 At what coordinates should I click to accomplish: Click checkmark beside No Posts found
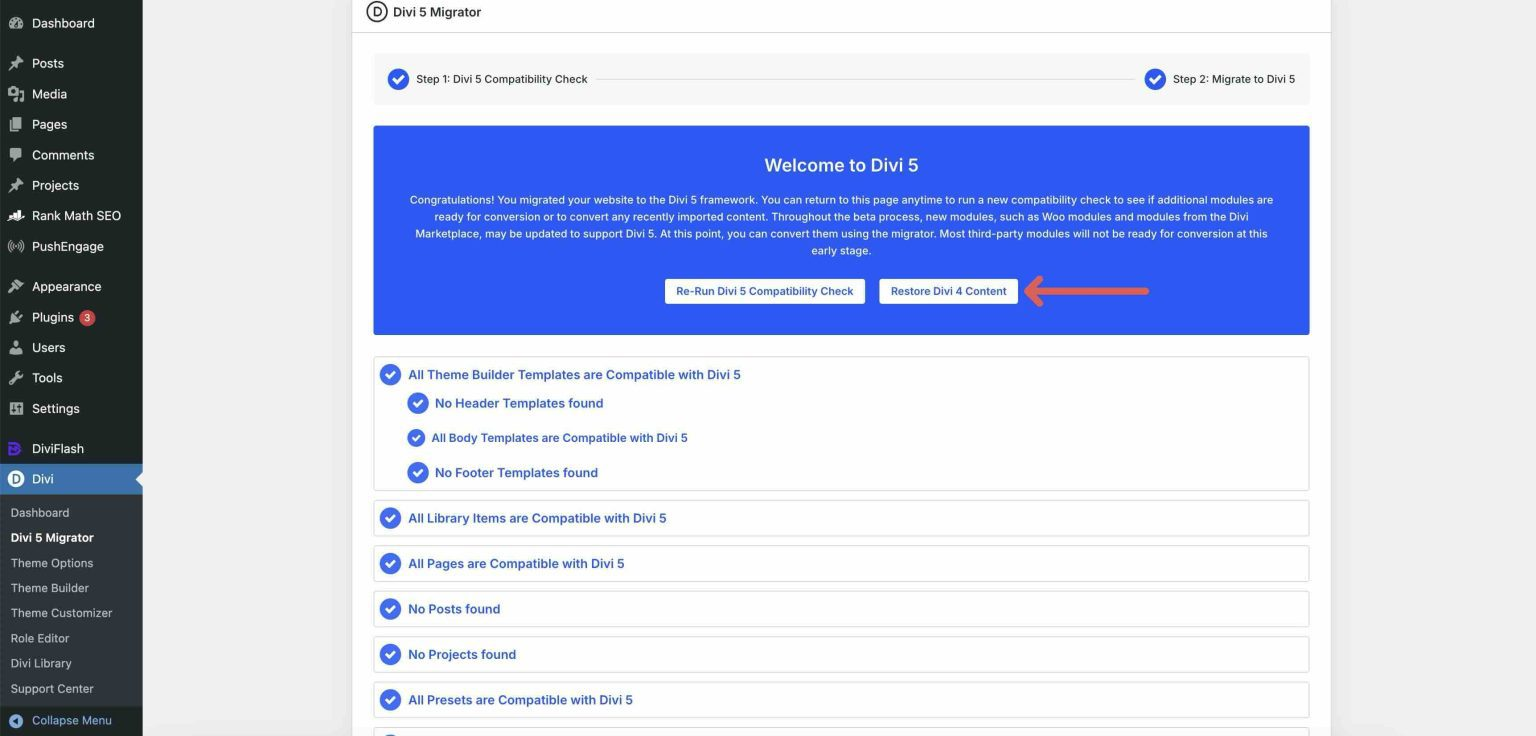pos(390,609)
